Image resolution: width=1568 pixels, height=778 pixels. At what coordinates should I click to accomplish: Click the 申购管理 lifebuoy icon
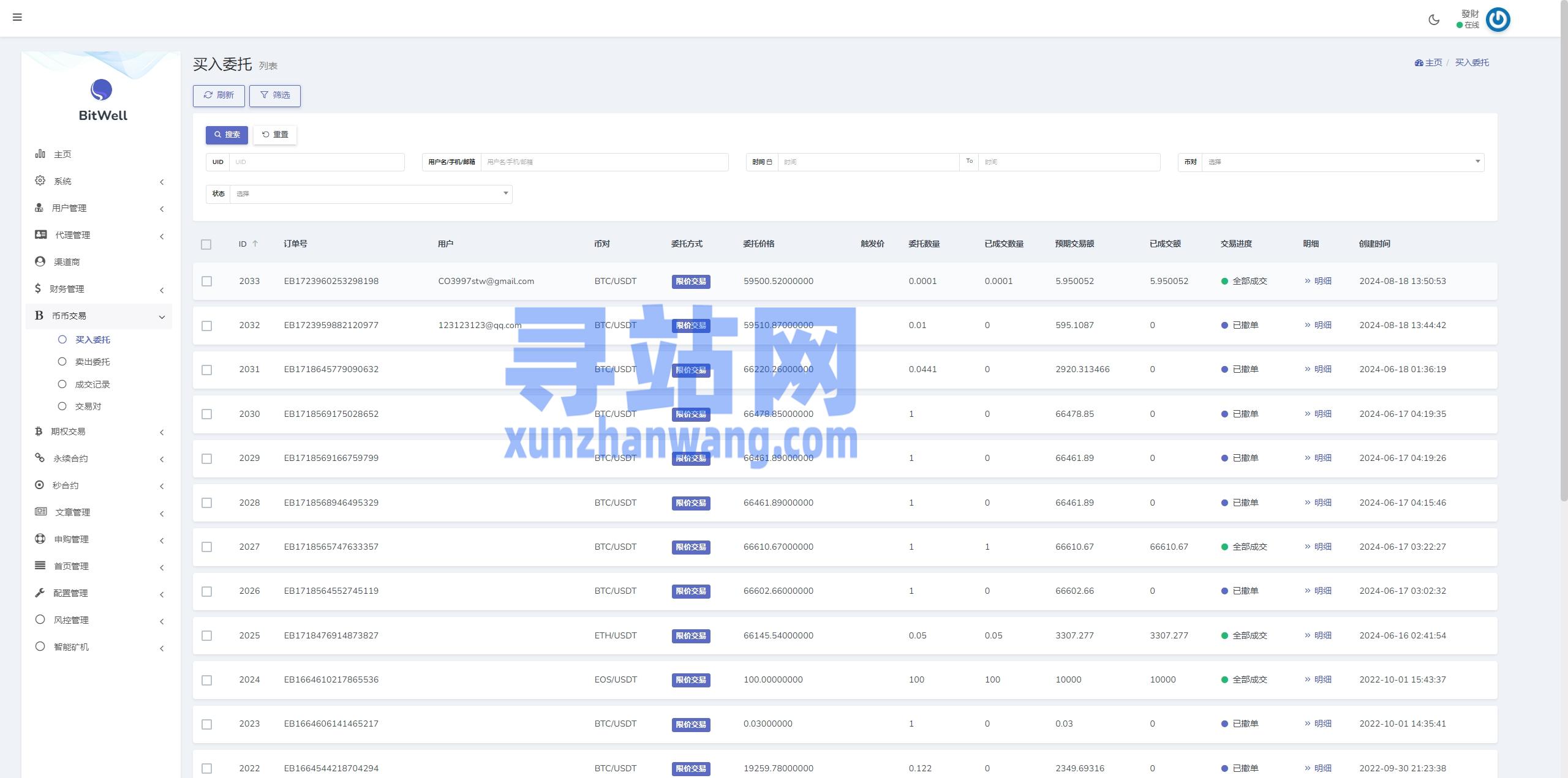(x=40, y=539)
